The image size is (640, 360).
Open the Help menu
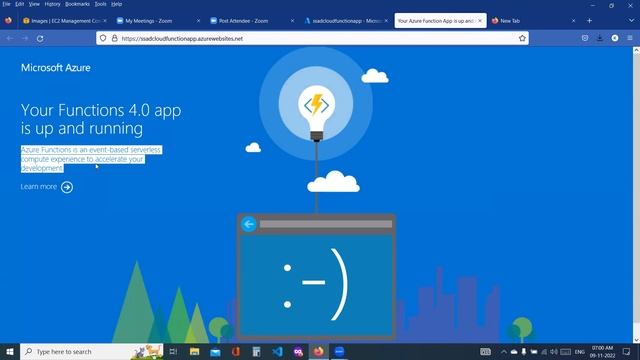(117, 4)
